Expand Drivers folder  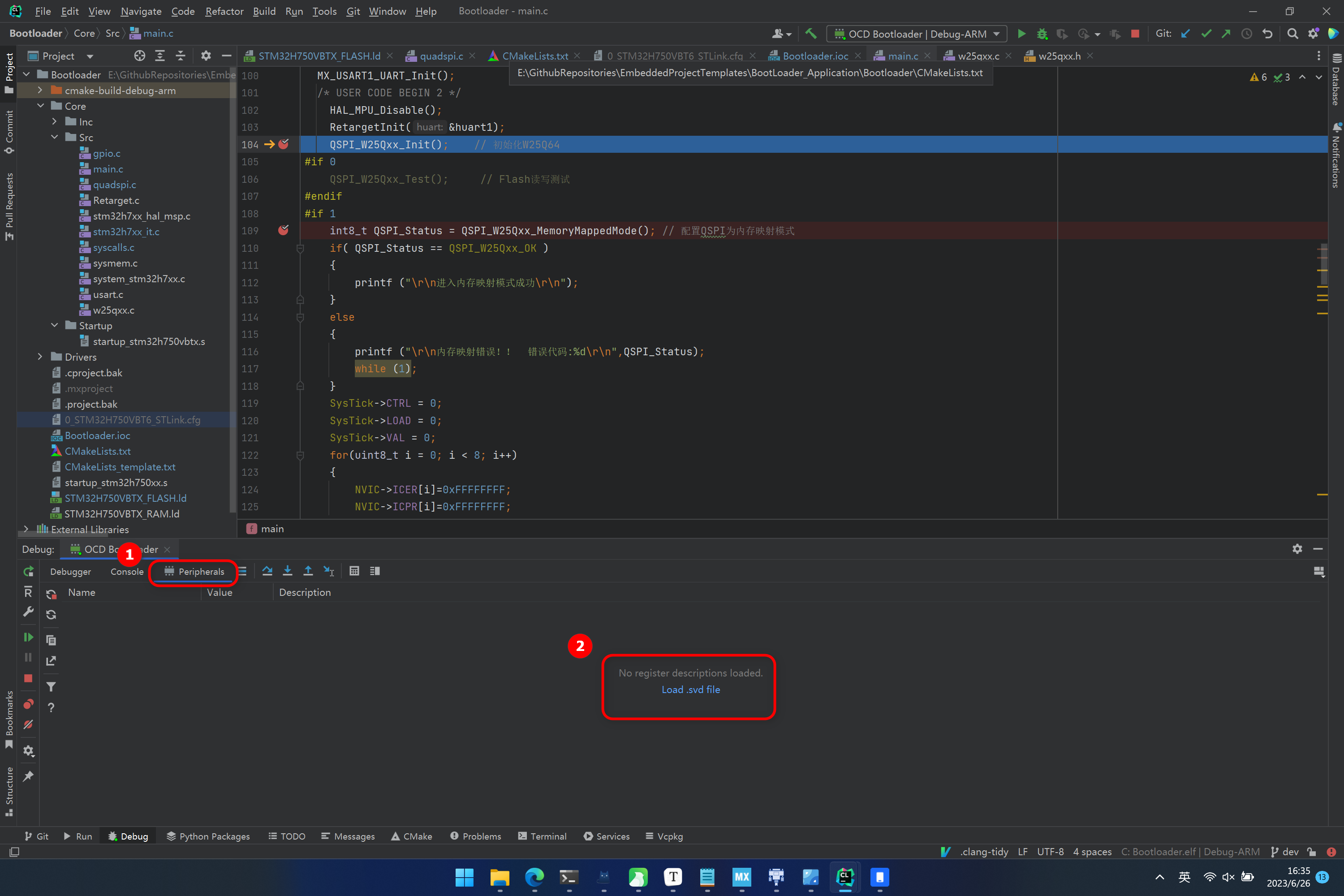(x=40, y=357)
